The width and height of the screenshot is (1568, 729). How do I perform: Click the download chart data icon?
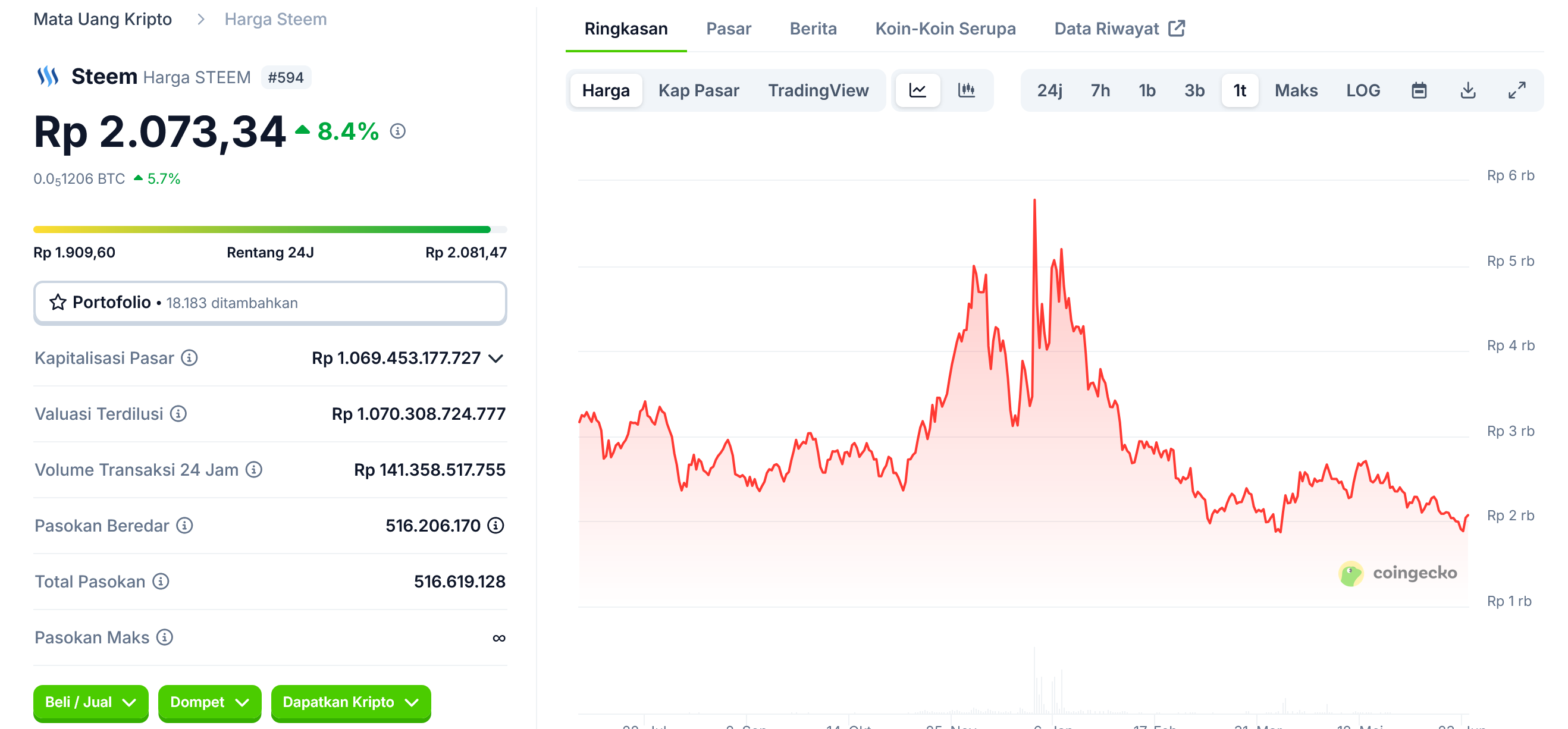click(1467, 90)
